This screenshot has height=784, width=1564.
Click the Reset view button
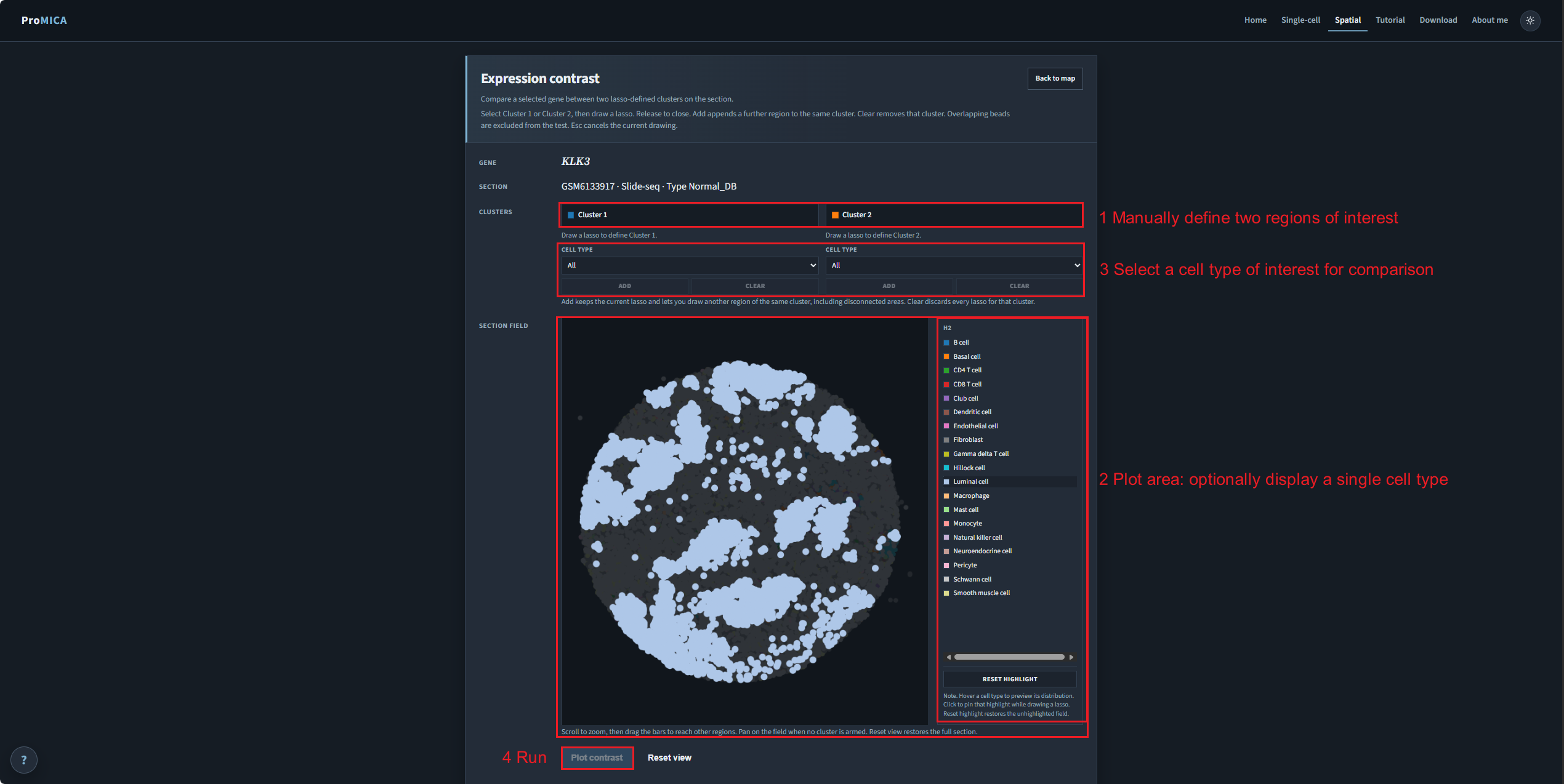pos(669,758)
